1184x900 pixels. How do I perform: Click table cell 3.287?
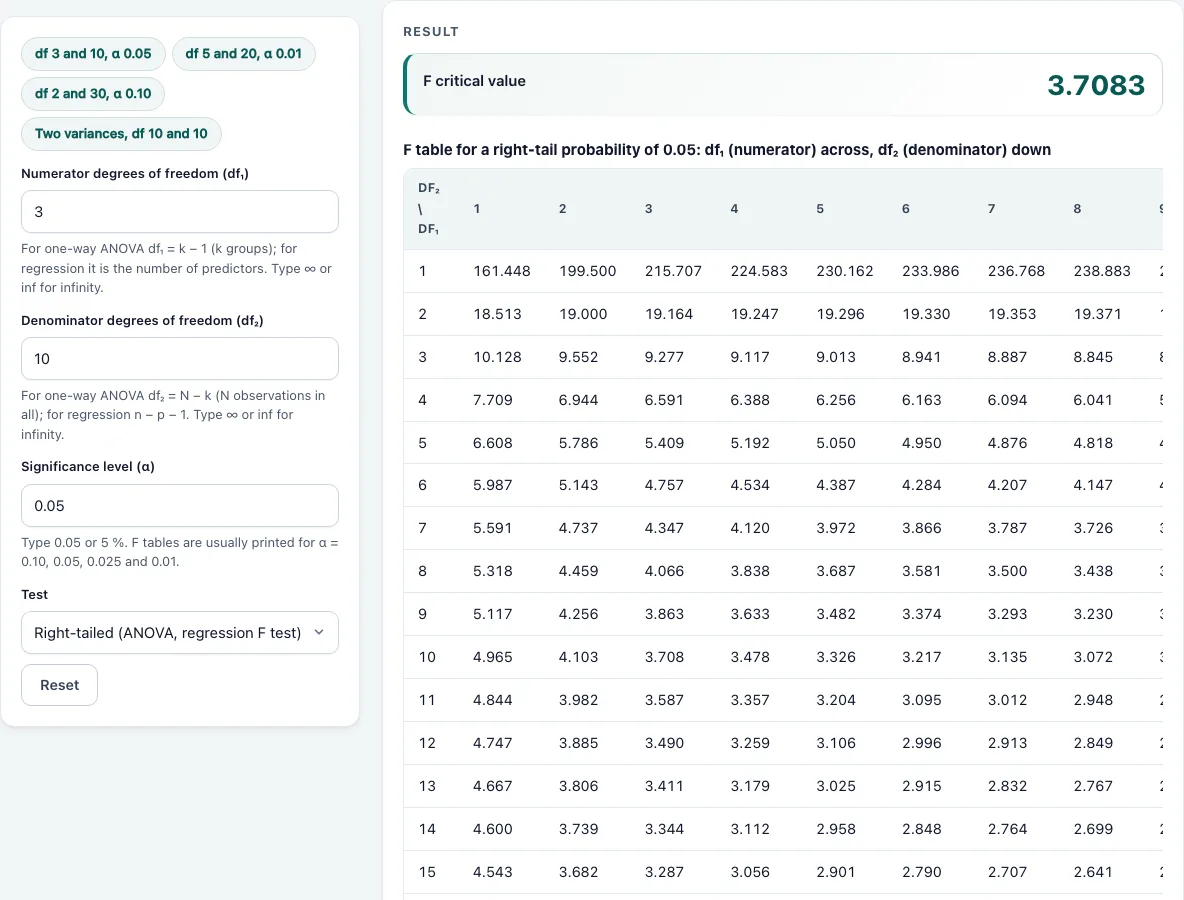[664, 872]
